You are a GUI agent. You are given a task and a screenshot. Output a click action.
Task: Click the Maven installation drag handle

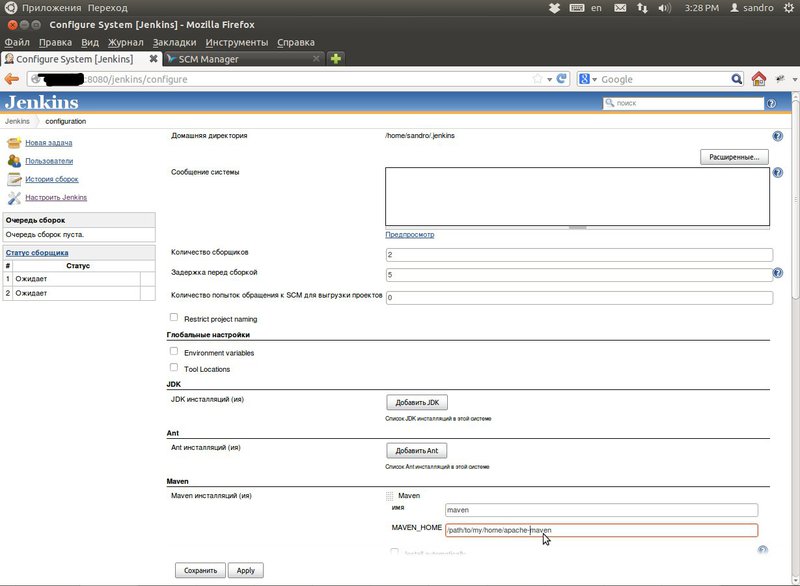390,496
